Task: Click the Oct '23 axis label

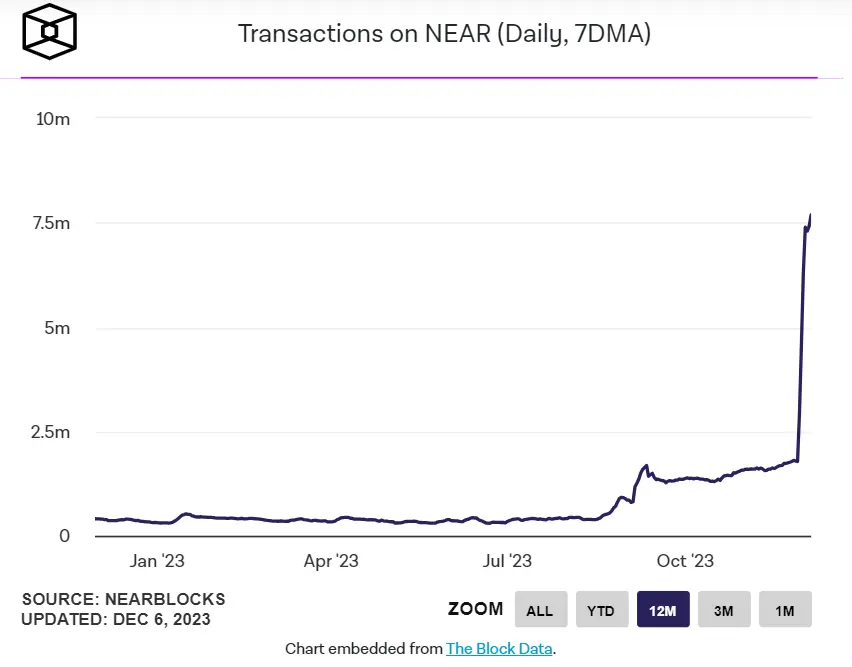Action: (685, 561)
